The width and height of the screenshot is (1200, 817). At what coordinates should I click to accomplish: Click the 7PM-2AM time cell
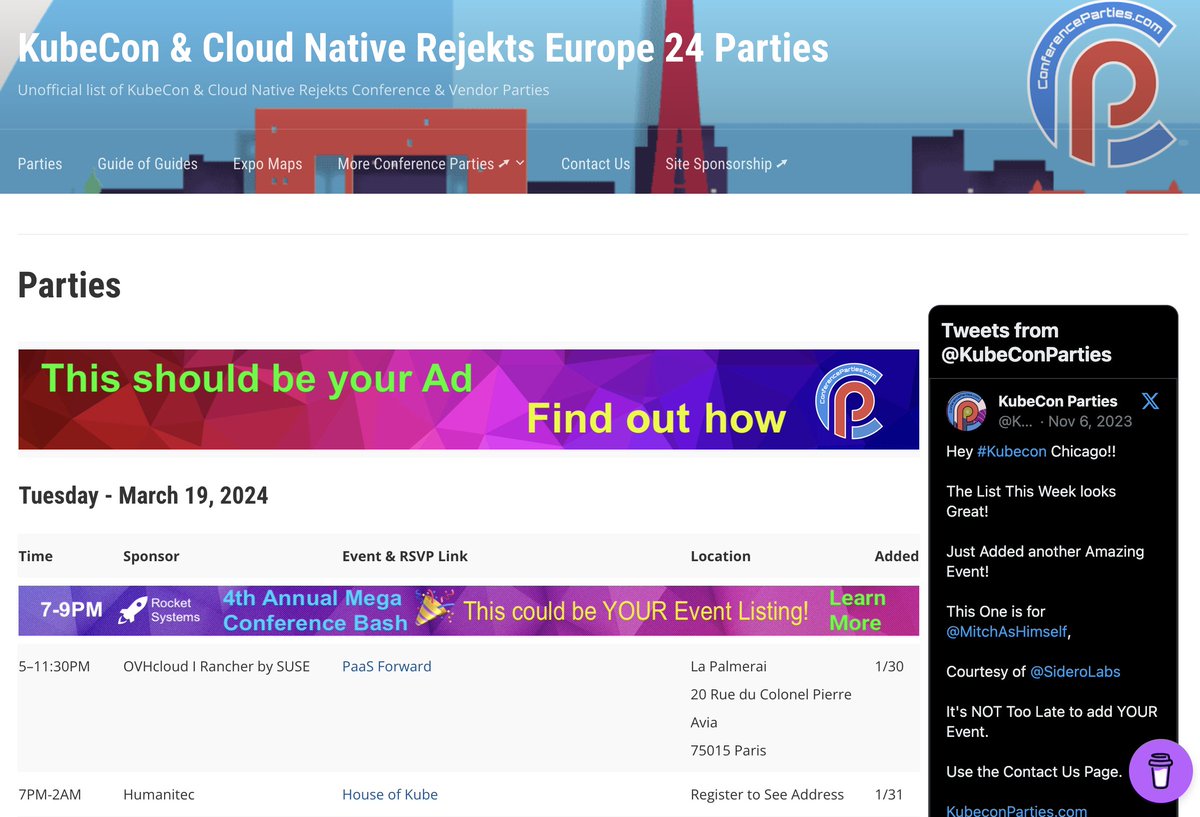50,794
